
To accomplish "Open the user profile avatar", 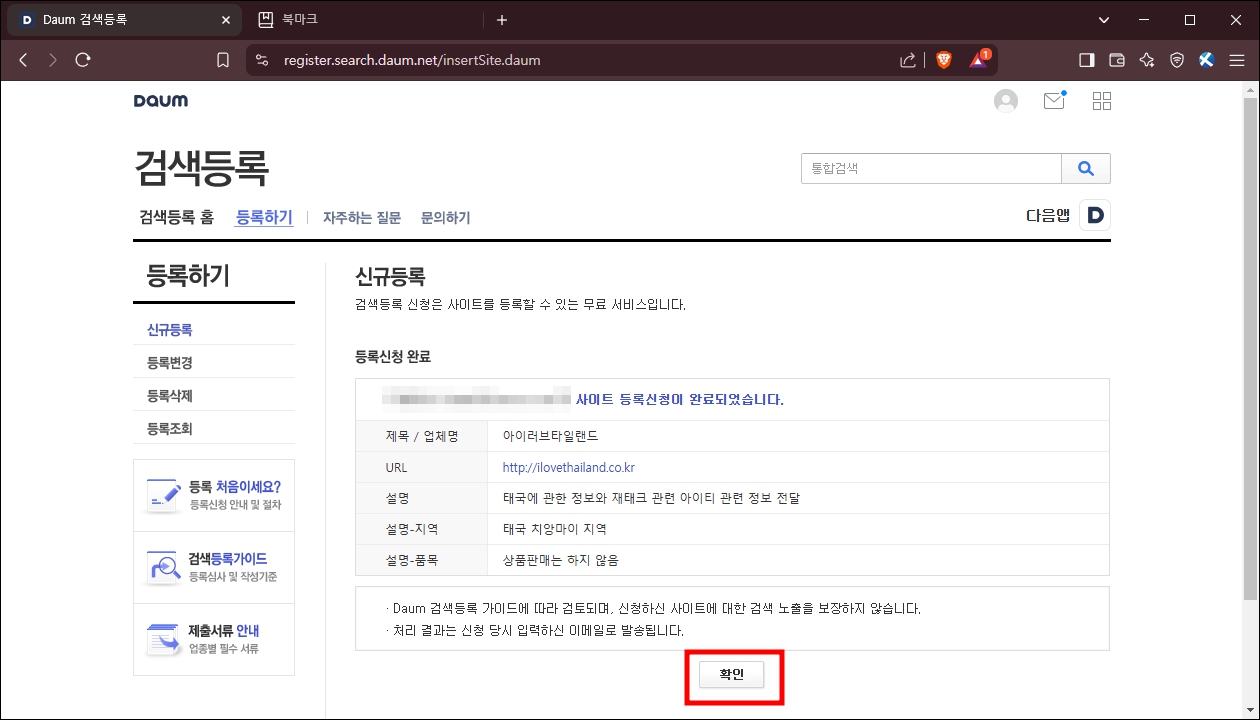I will tap(1006, 101).
